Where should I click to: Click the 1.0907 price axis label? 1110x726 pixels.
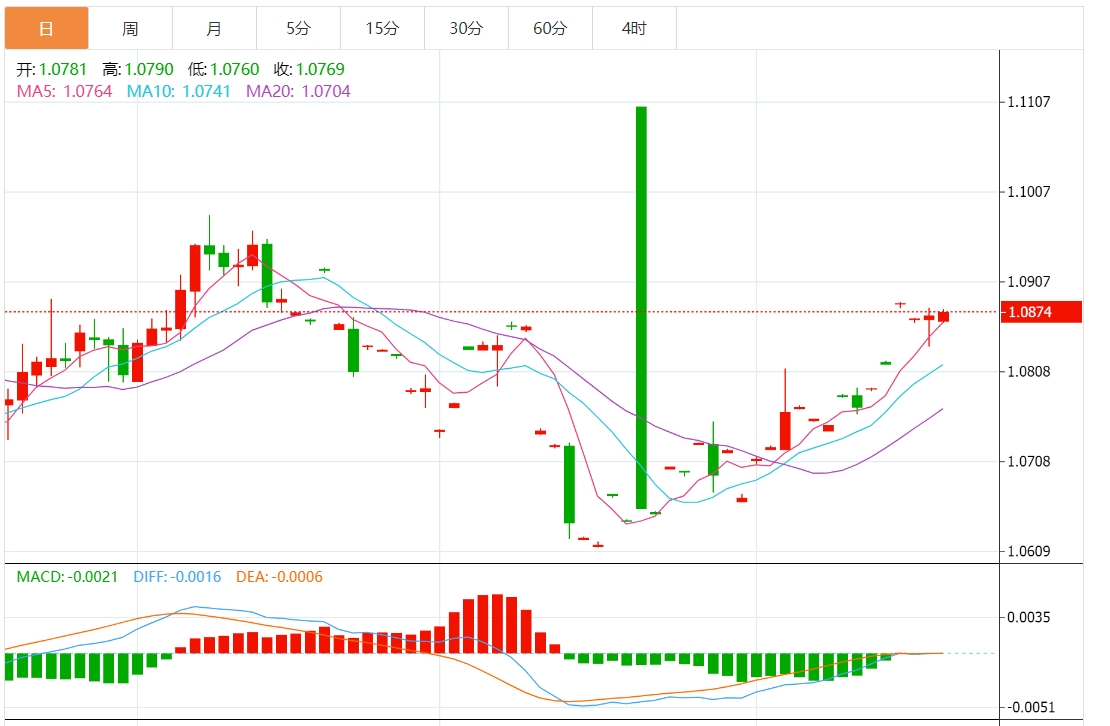click(x=1029, y=282)
